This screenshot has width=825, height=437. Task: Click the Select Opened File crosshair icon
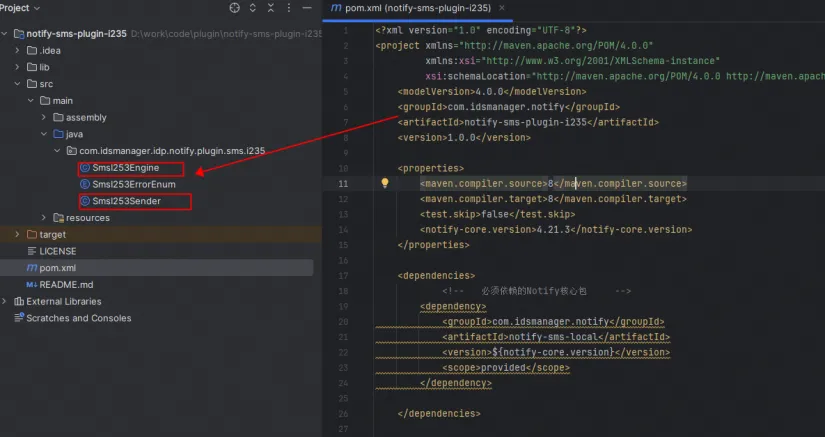235,8
